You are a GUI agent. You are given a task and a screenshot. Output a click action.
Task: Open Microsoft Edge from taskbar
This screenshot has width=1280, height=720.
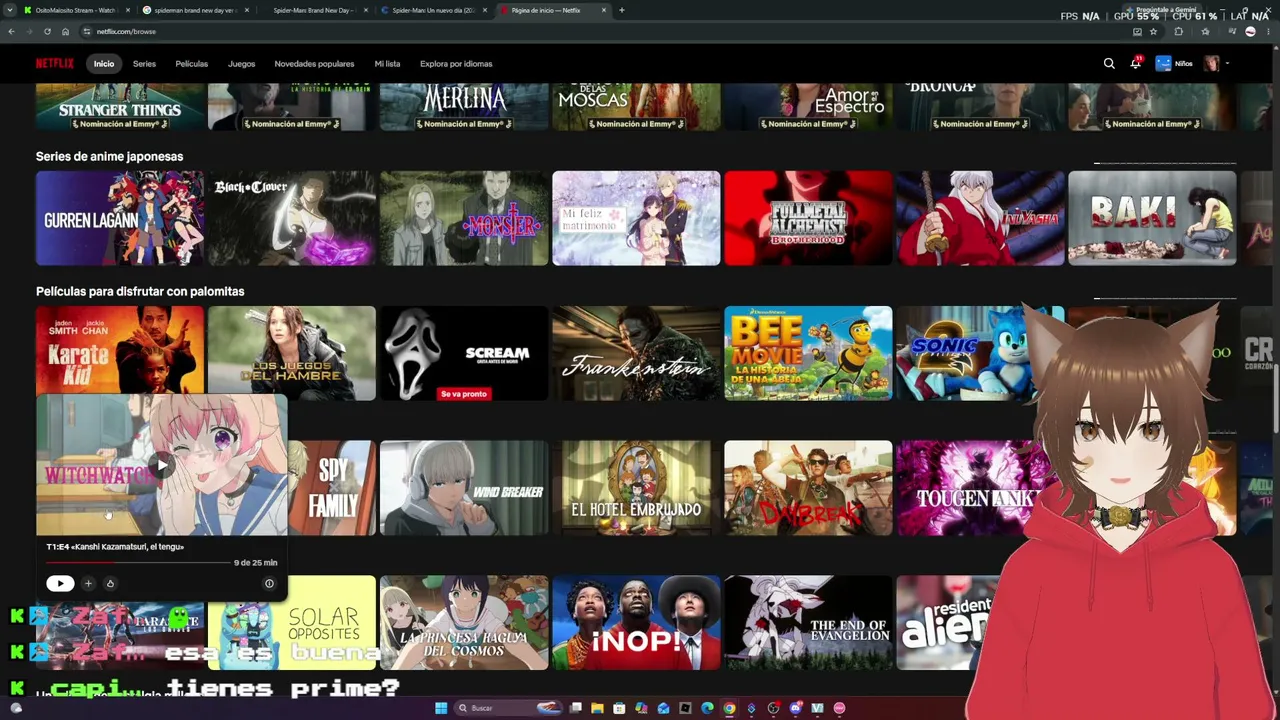(707, 708)
